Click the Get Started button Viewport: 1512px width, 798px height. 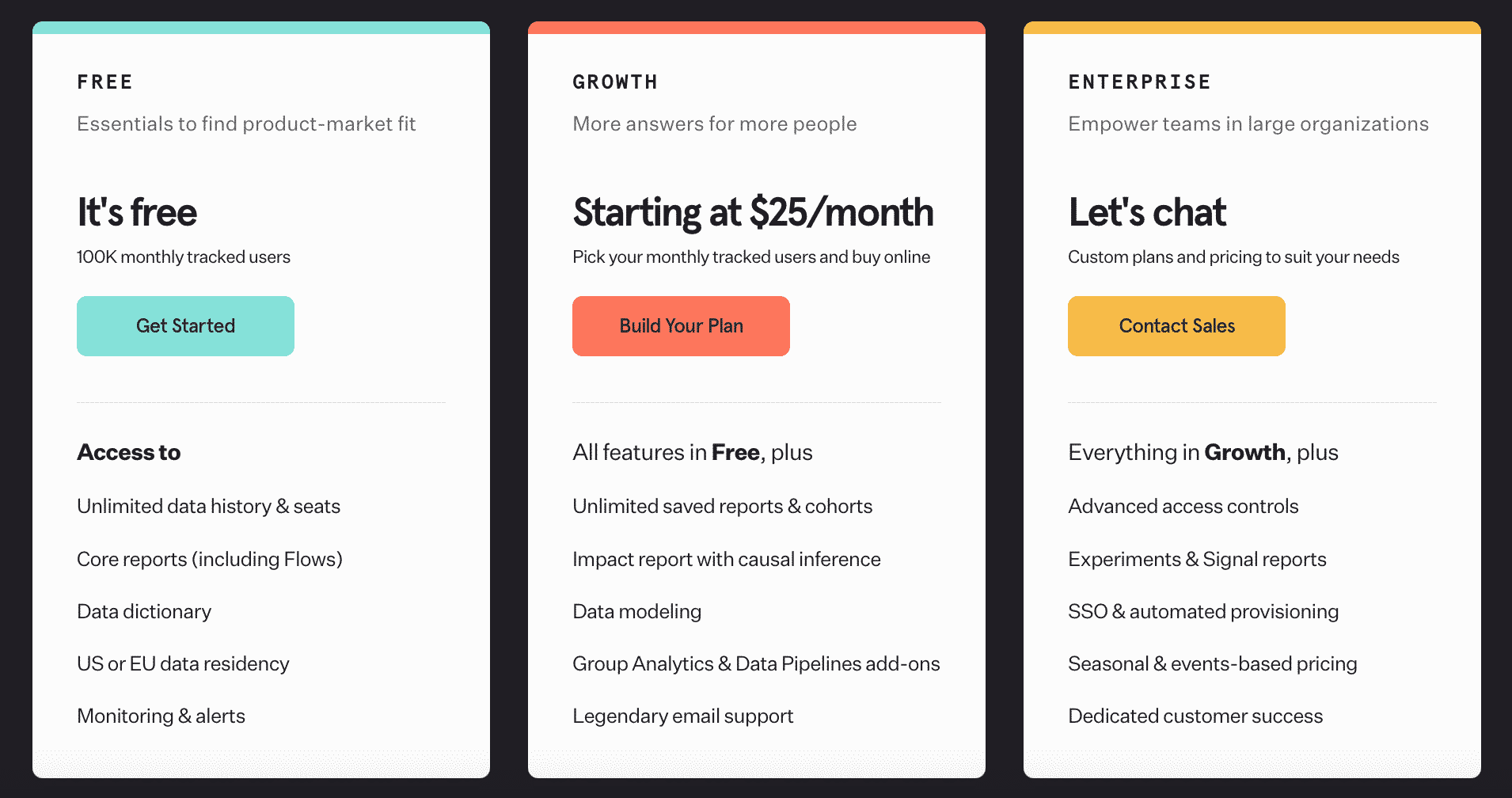click(185, 326)
